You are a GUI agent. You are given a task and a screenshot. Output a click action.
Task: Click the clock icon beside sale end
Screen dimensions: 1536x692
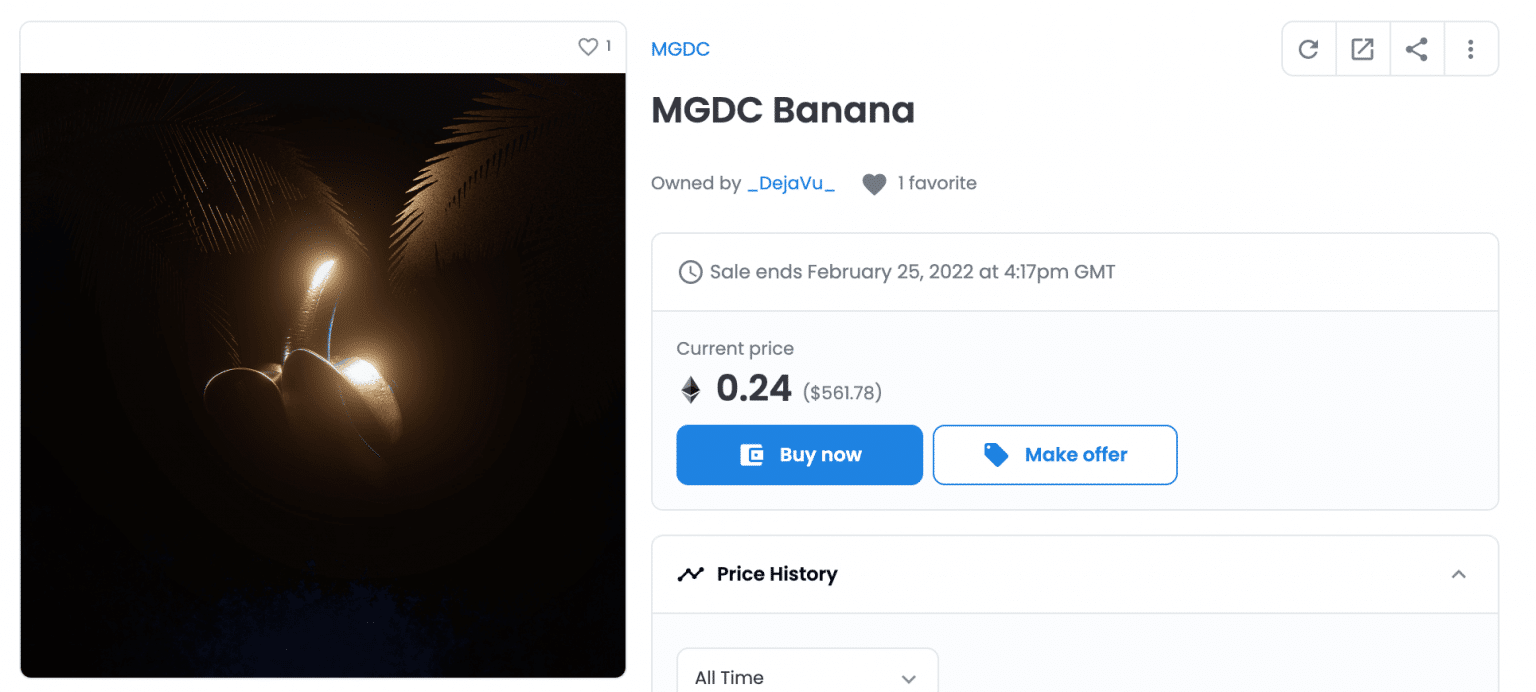(690, 272)
